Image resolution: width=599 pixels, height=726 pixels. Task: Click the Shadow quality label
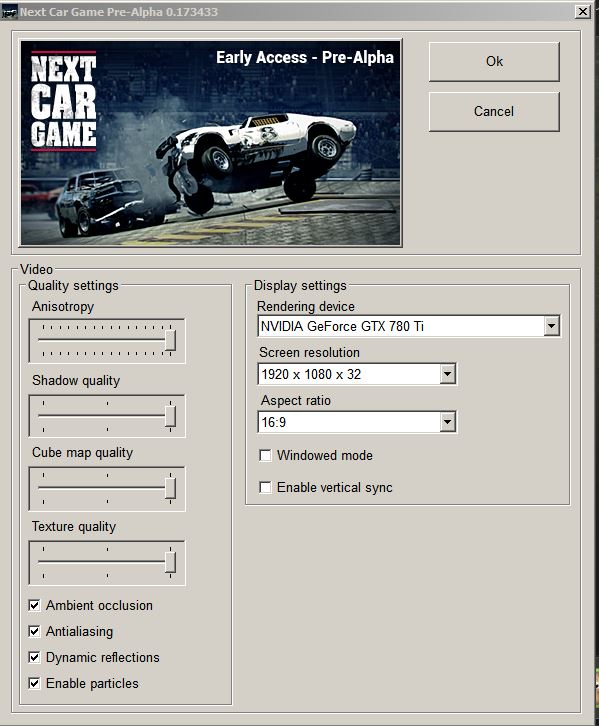[x=76, y=381]
